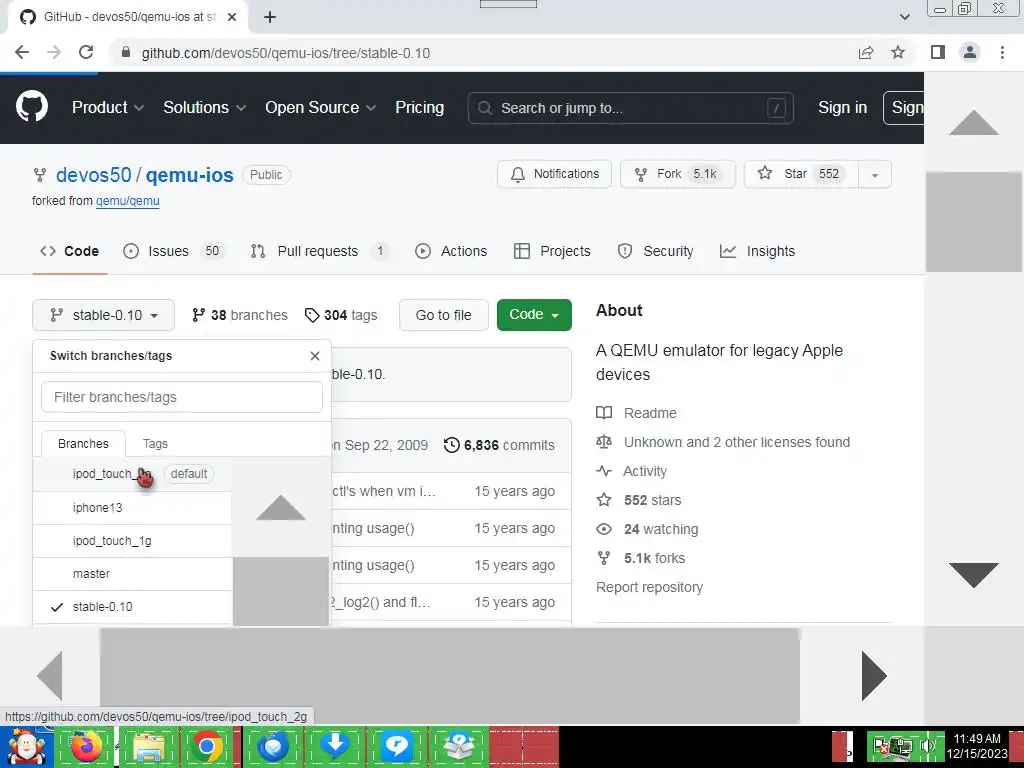The width and height of the screenshot is (1024, 768).
Task: Open the 552 stars link
Action: point(639,500)
